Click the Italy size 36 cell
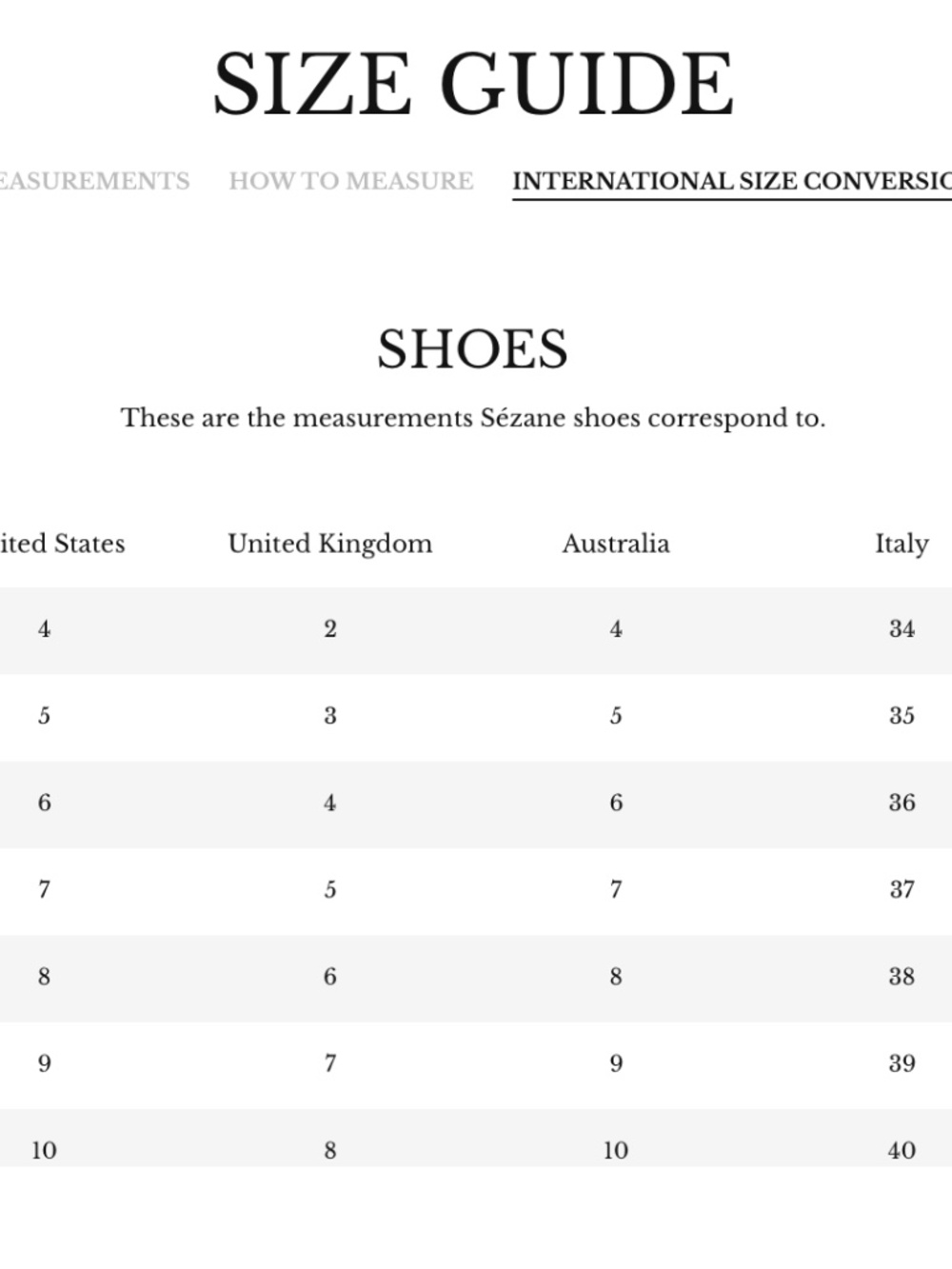Image resolution: width=952 pixels, height=1269 pixels. pyautogui.click(x=902, y=803)
